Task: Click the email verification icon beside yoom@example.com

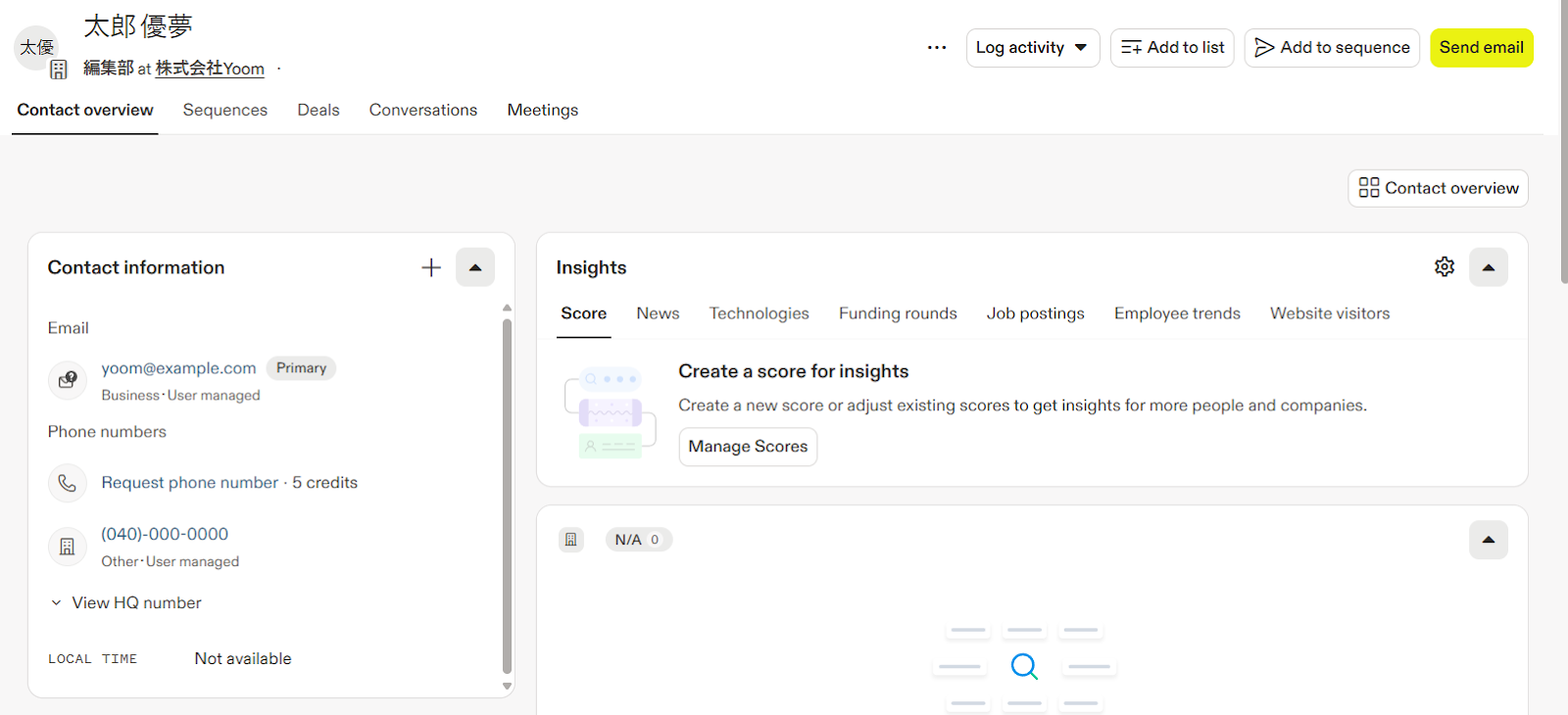Action: pos(68,380)
